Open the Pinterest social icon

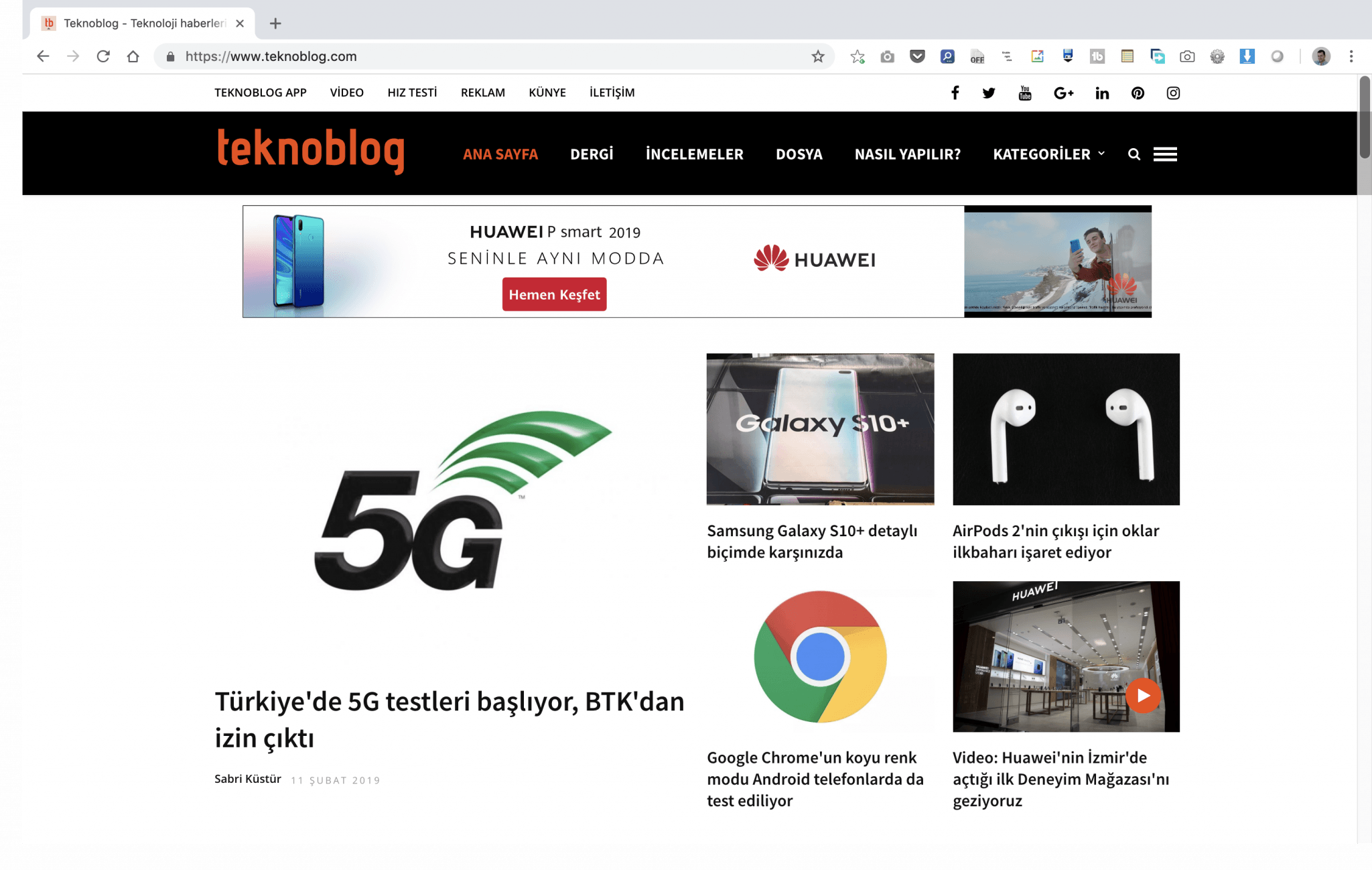pos(1138,93)
